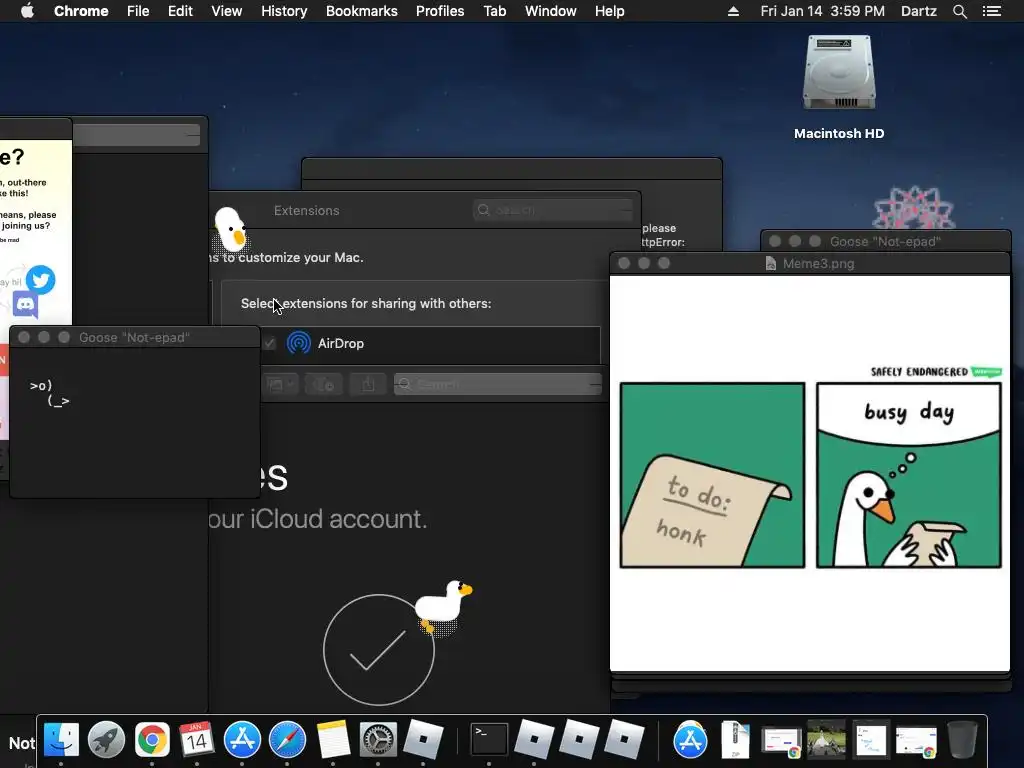Screen dimensions: 1024x768
Task: Launch Safari compass icon in dock
Action: (287, 740)
